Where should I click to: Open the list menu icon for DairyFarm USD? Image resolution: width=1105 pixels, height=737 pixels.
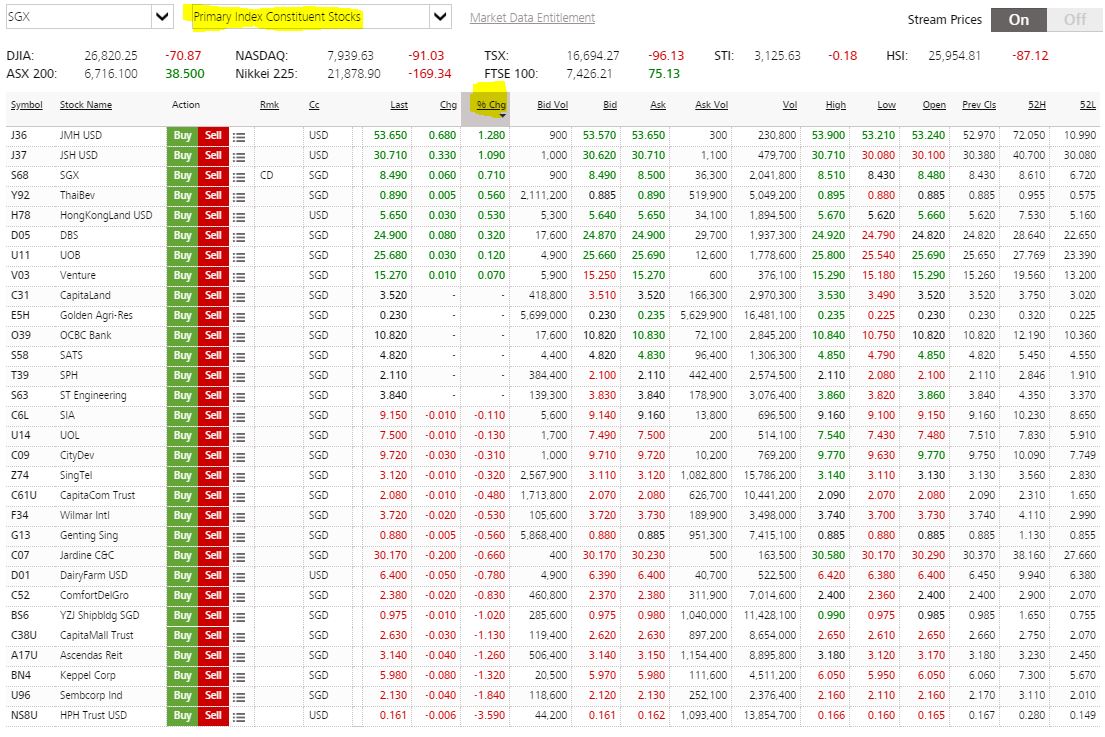239,576
